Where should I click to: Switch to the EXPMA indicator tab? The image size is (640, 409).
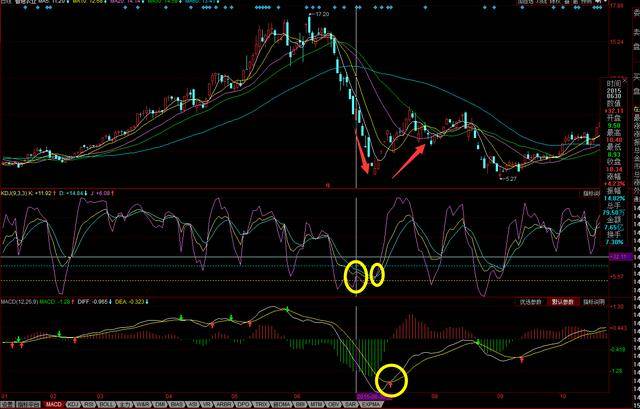[370, 405]
